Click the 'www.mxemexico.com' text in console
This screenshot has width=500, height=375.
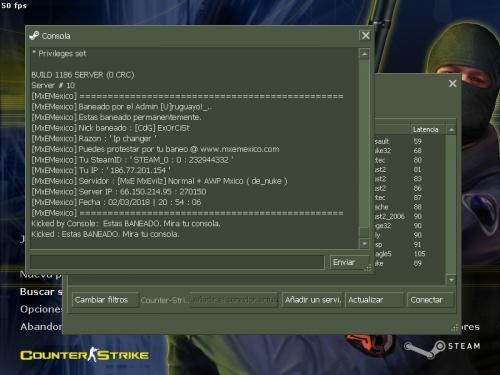tap(240, 149)
